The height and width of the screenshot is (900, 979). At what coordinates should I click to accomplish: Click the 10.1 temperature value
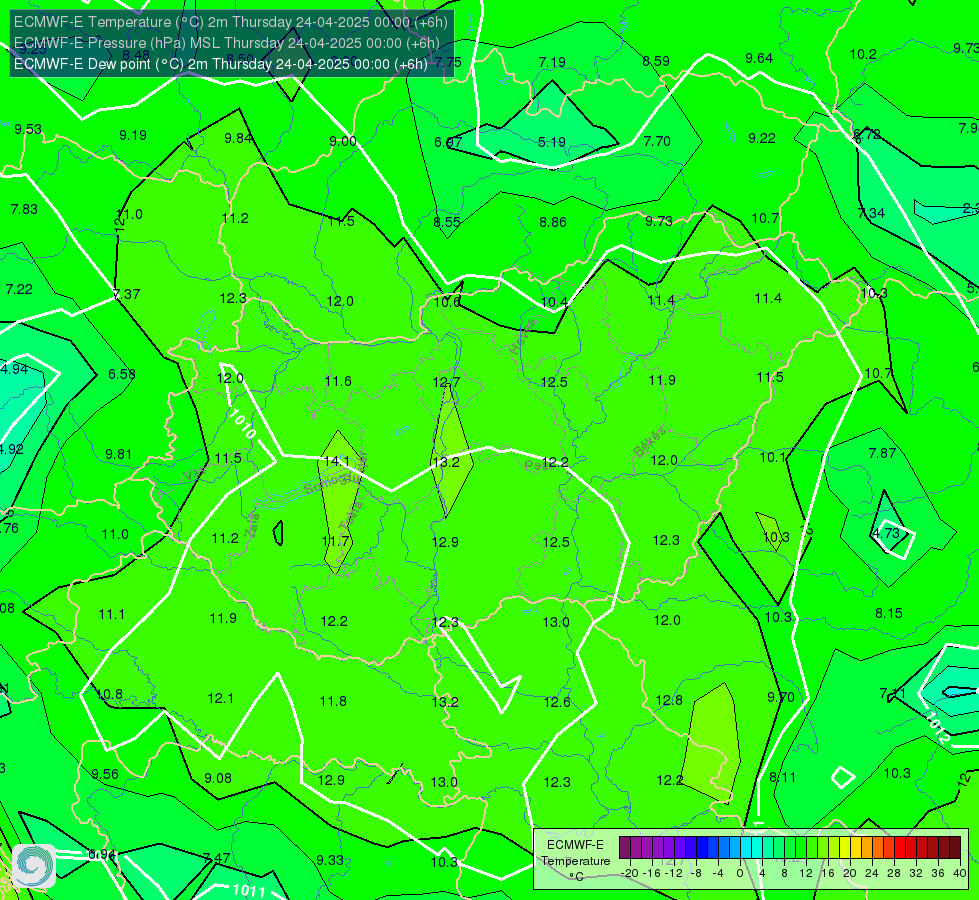773,457
